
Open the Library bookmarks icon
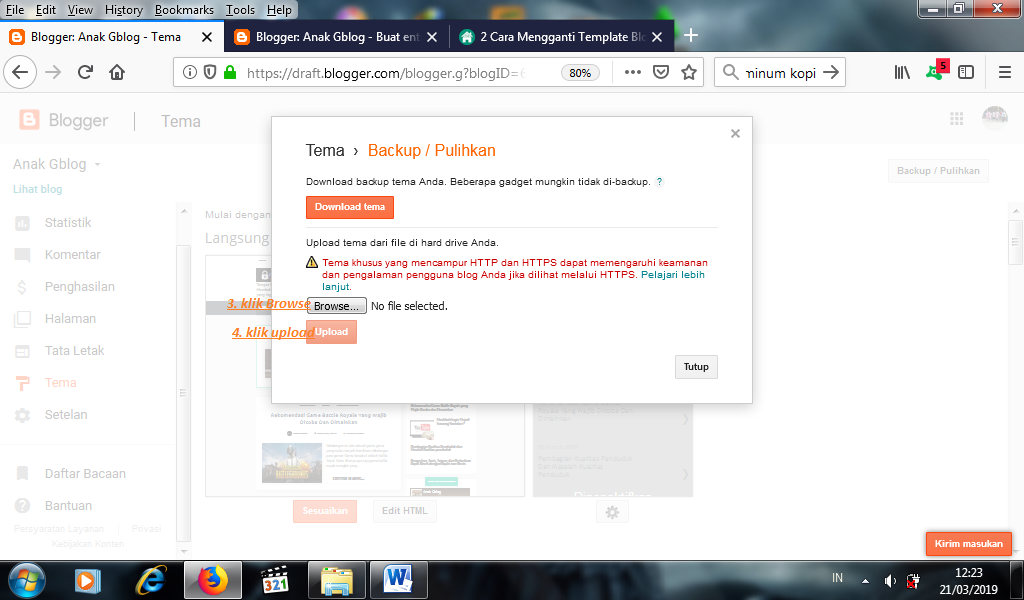(902, 72)
